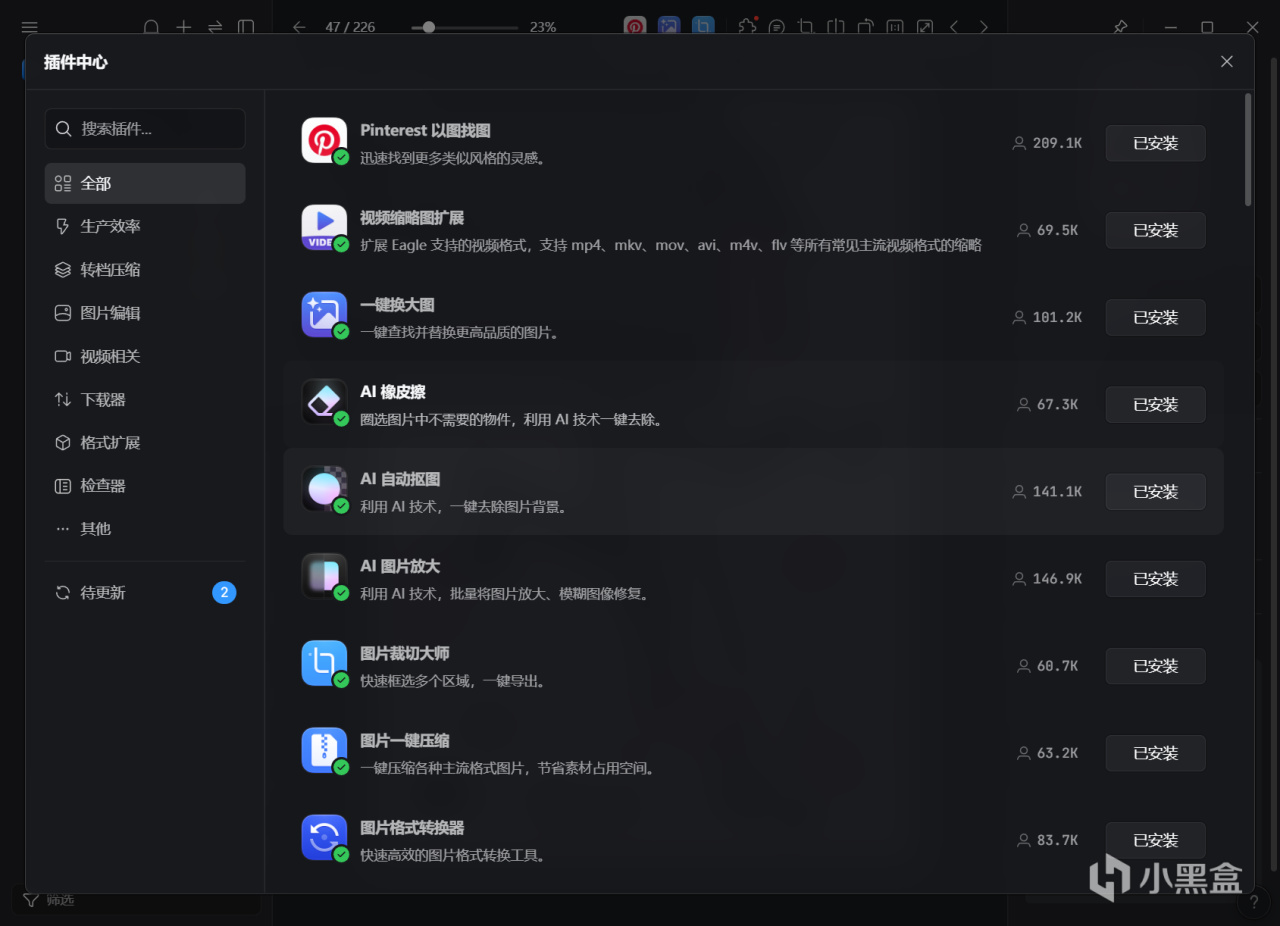The image size is (1280, 926).
Task: Click the "图片一键压缩" plugin title
Action: click(405, 741)
